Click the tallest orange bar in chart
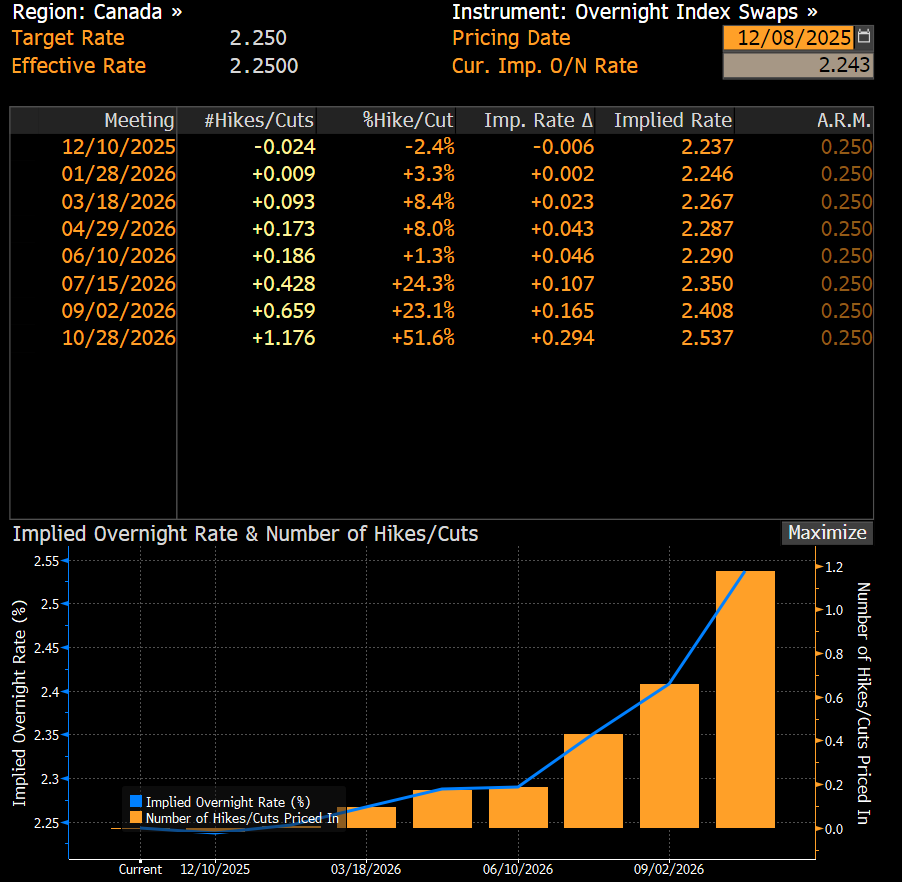 (x=745, y=700)
